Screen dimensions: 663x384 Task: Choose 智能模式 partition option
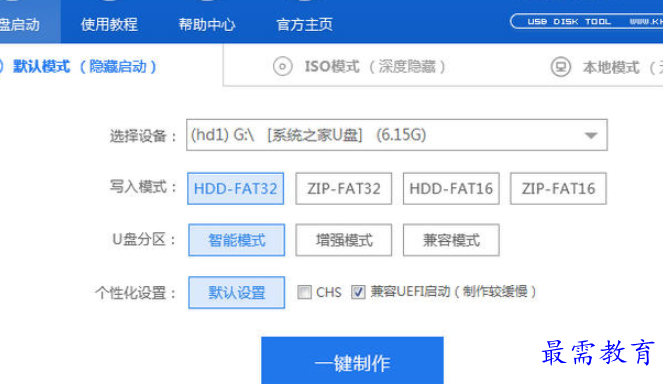coord(236,240)
